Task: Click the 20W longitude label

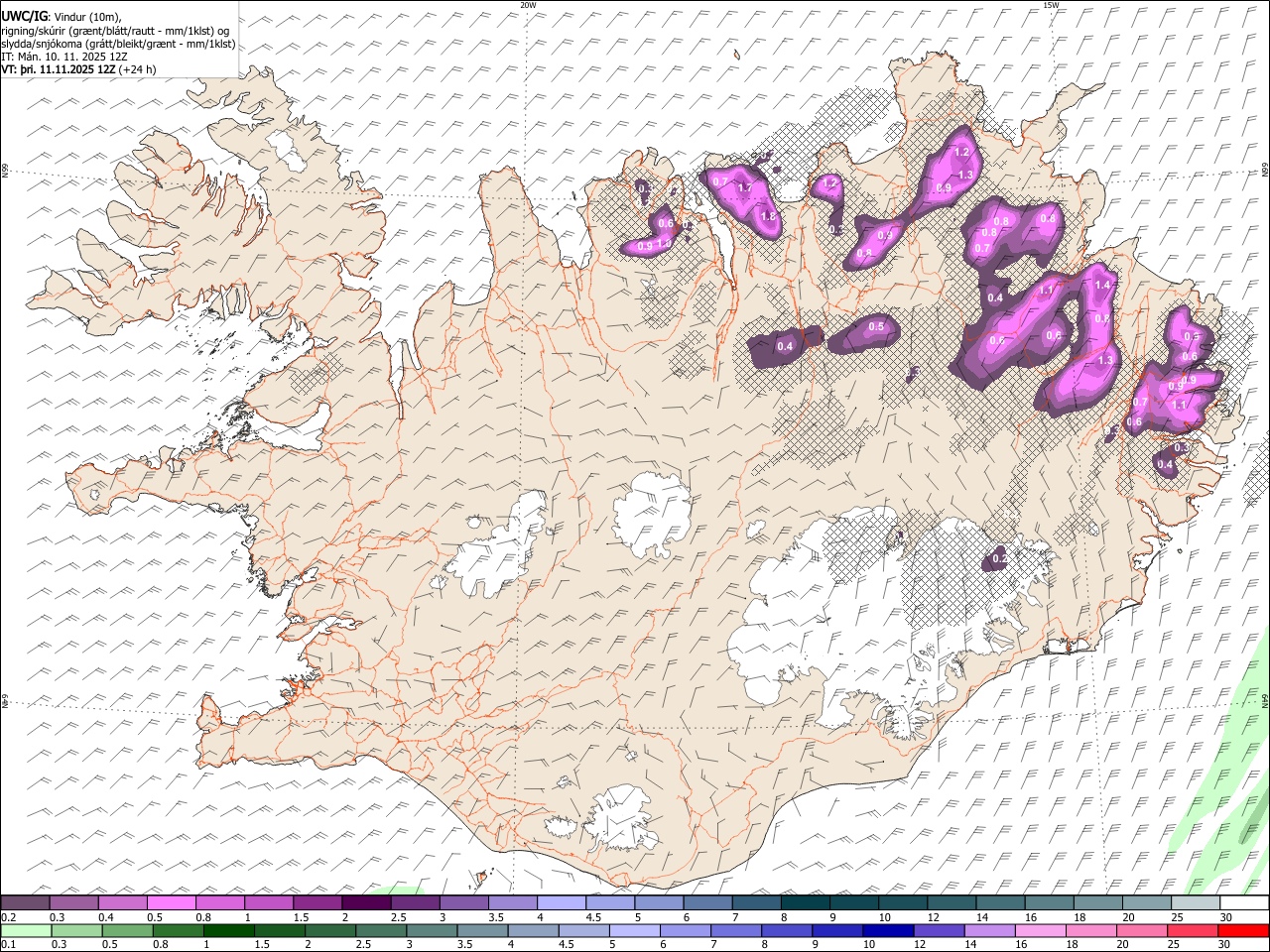Action: coord(528,5)
